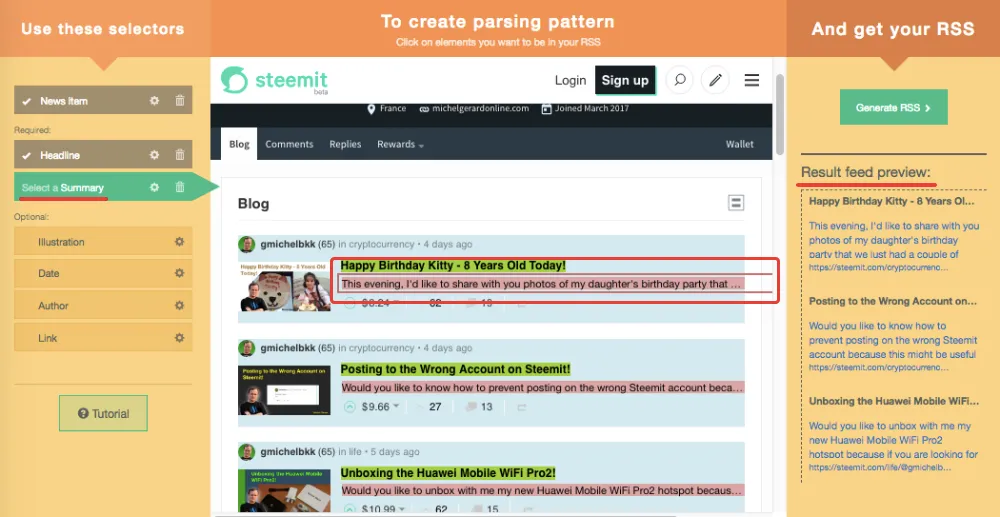Click Posting to the Wrong Account preview title

pos(893,301)
